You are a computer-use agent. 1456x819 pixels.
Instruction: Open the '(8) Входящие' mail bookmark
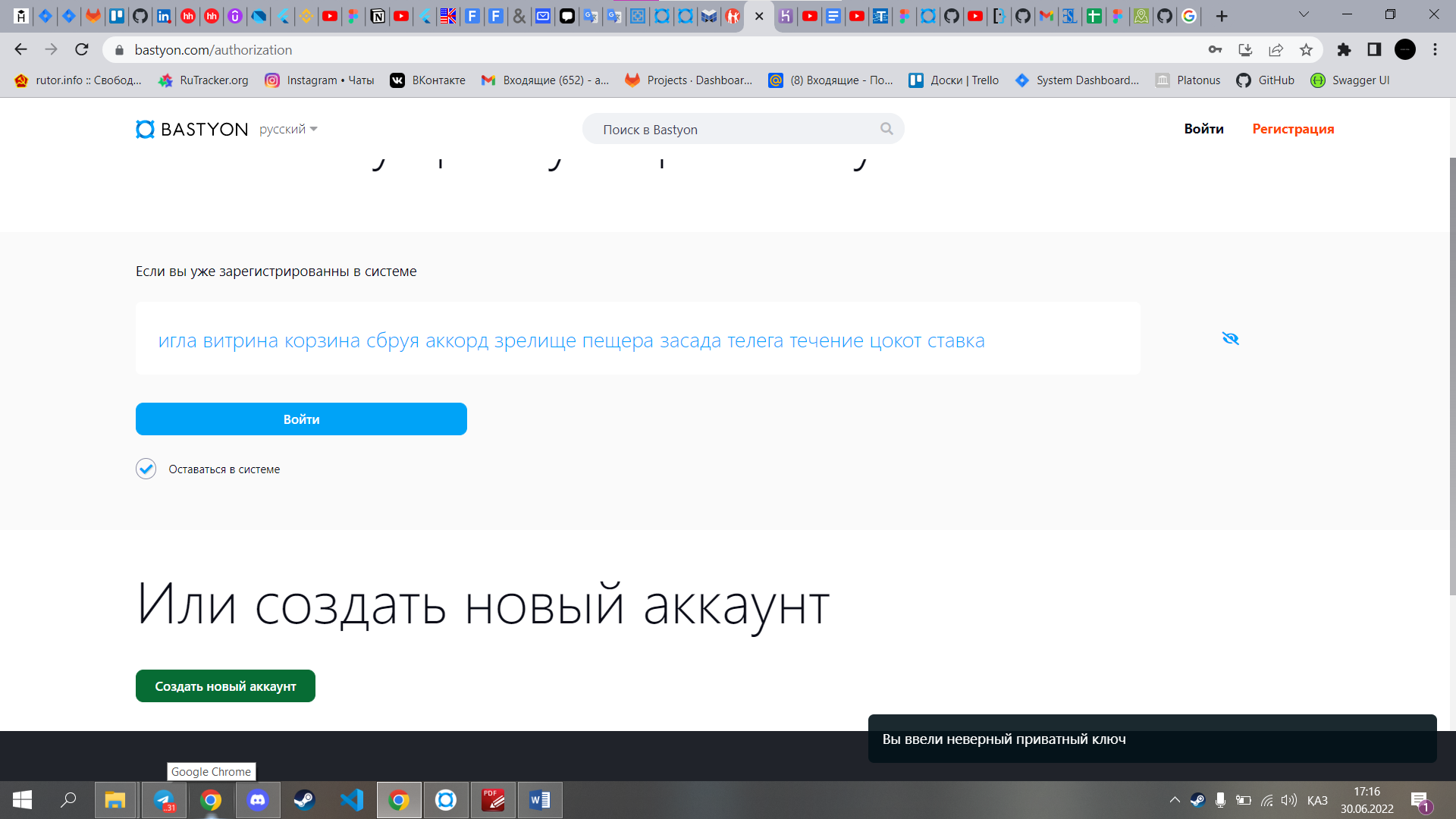[x=830, y=80]
